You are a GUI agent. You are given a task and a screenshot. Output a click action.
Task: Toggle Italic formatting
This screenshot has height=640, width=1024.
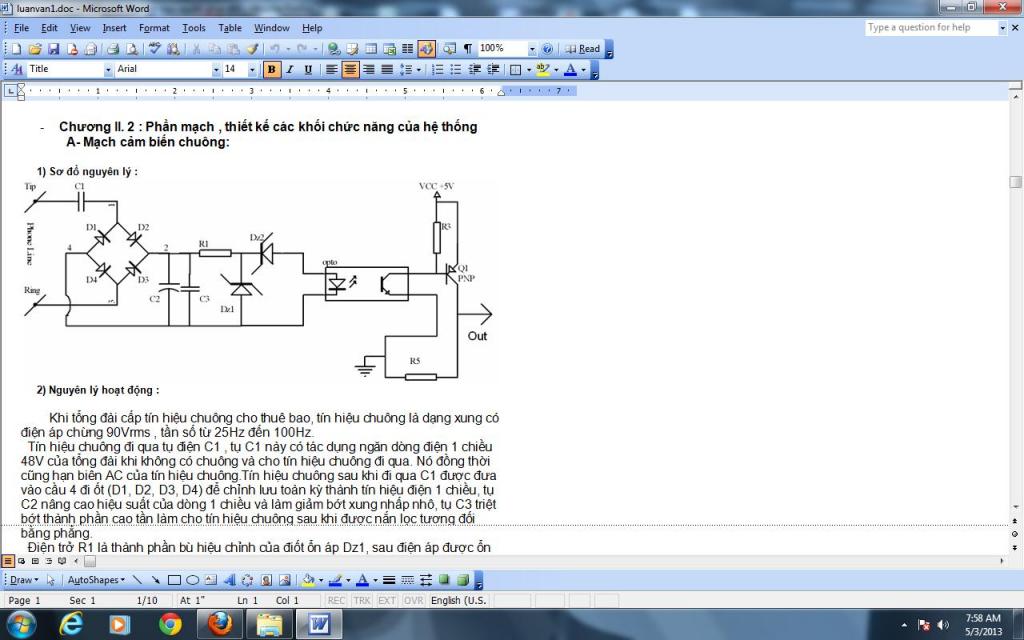tap(290, 69)
